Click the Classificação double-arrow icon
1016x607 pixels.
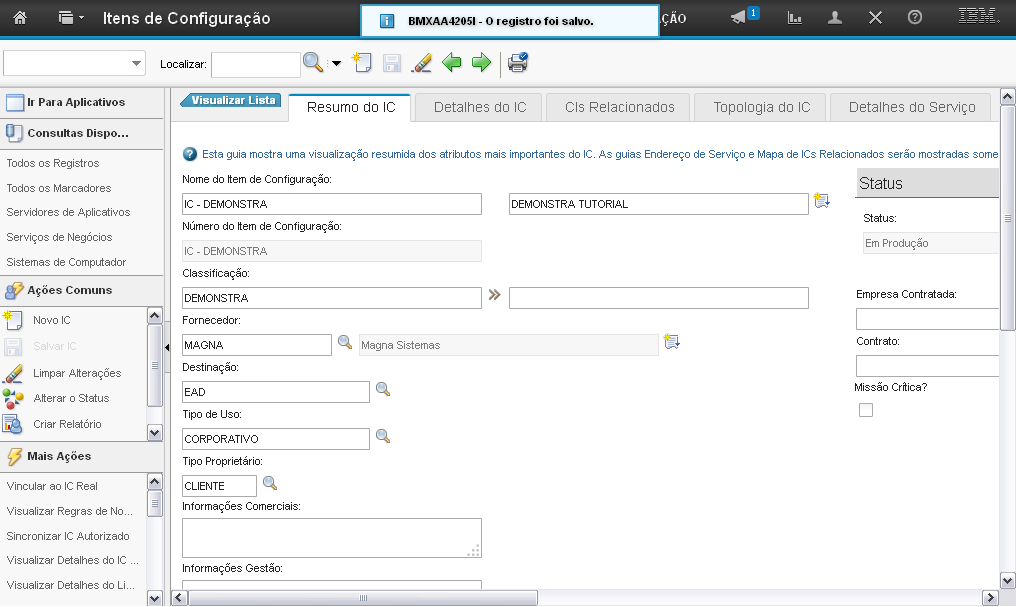494,296
